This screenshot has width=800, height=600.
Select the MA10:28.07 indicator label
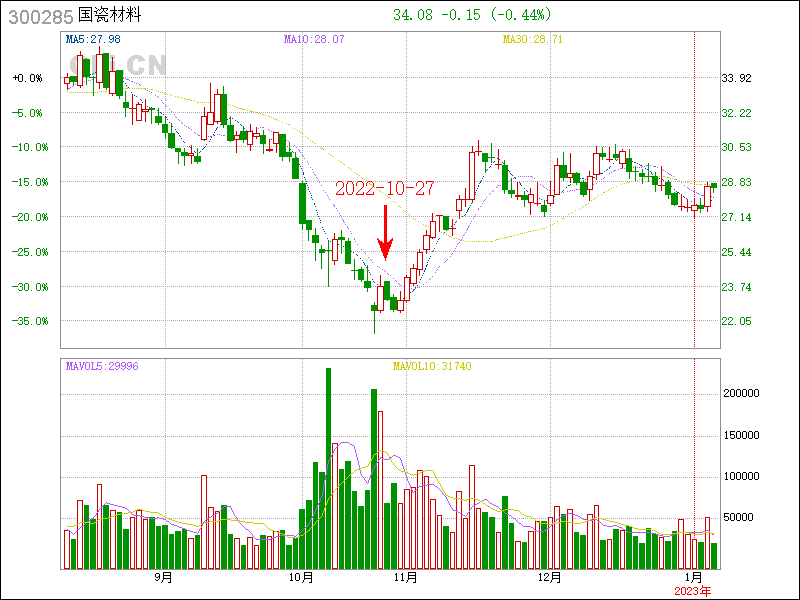[314, 39]
